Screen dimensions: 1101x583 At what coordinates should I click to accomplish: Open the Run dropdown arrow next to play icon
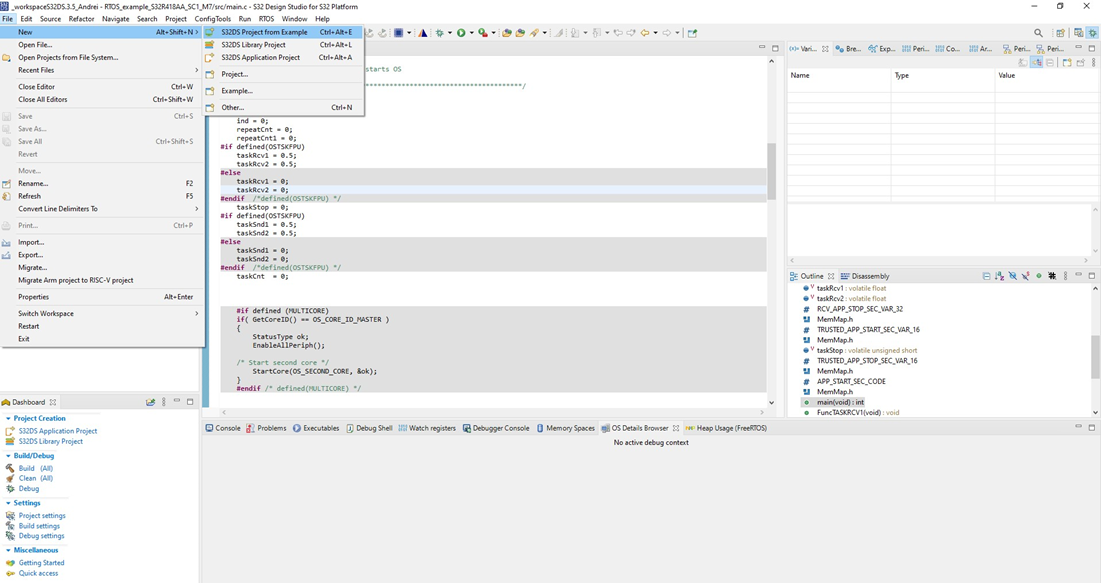[x=471, y=33]
